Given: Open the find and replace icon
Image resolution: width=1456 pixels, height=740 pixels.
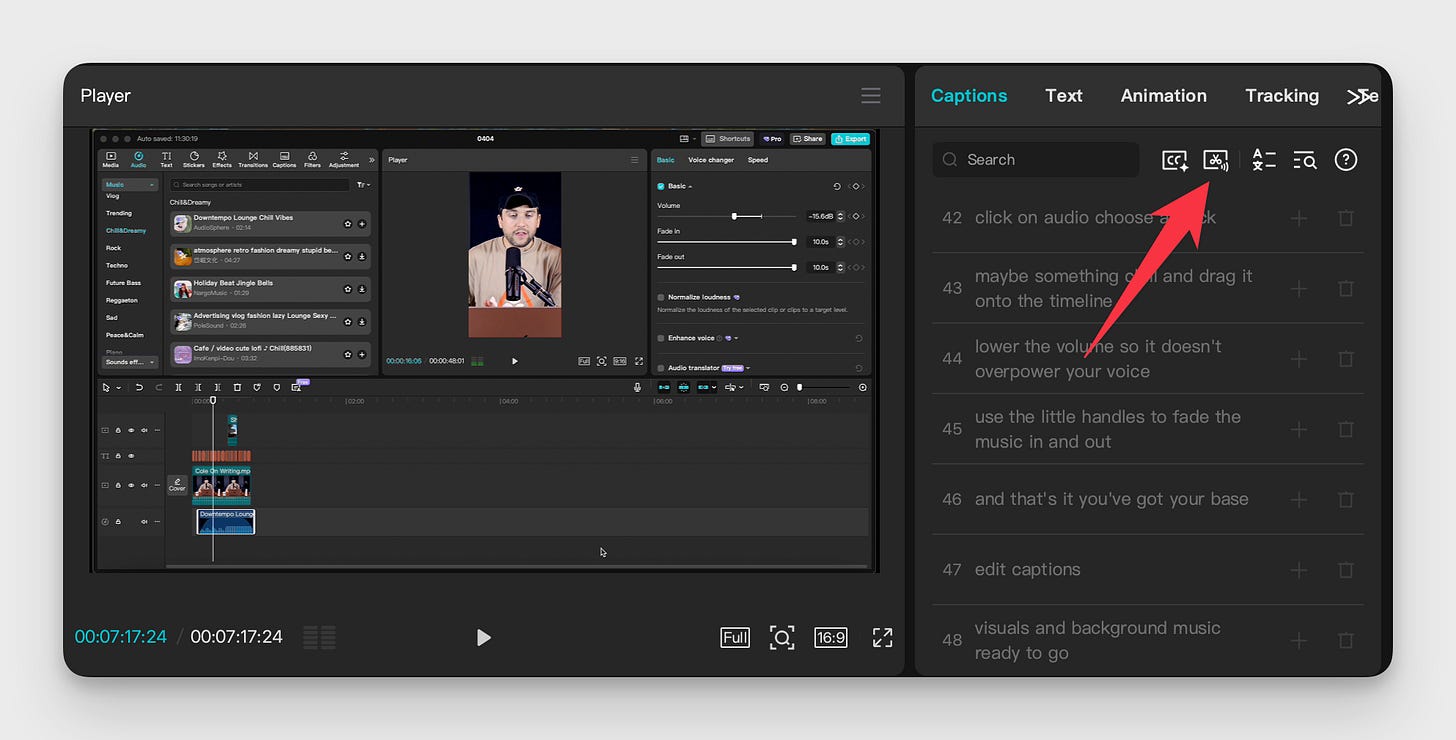Looking at the screenshot, I should click(x=1305, y=160).
